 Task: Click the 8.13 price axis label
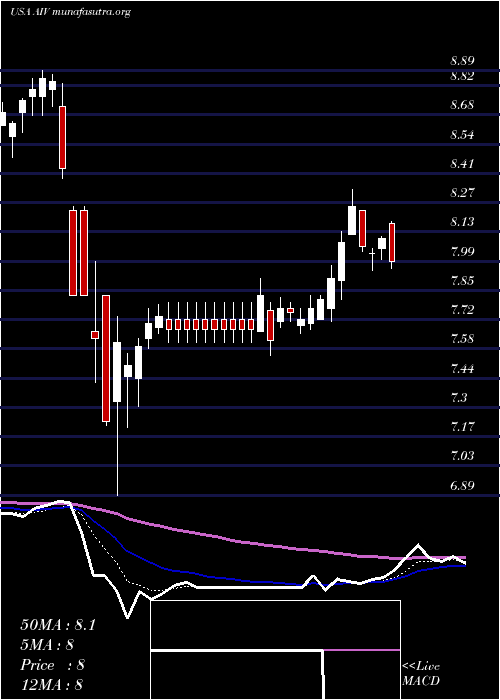tap(462, 222)
